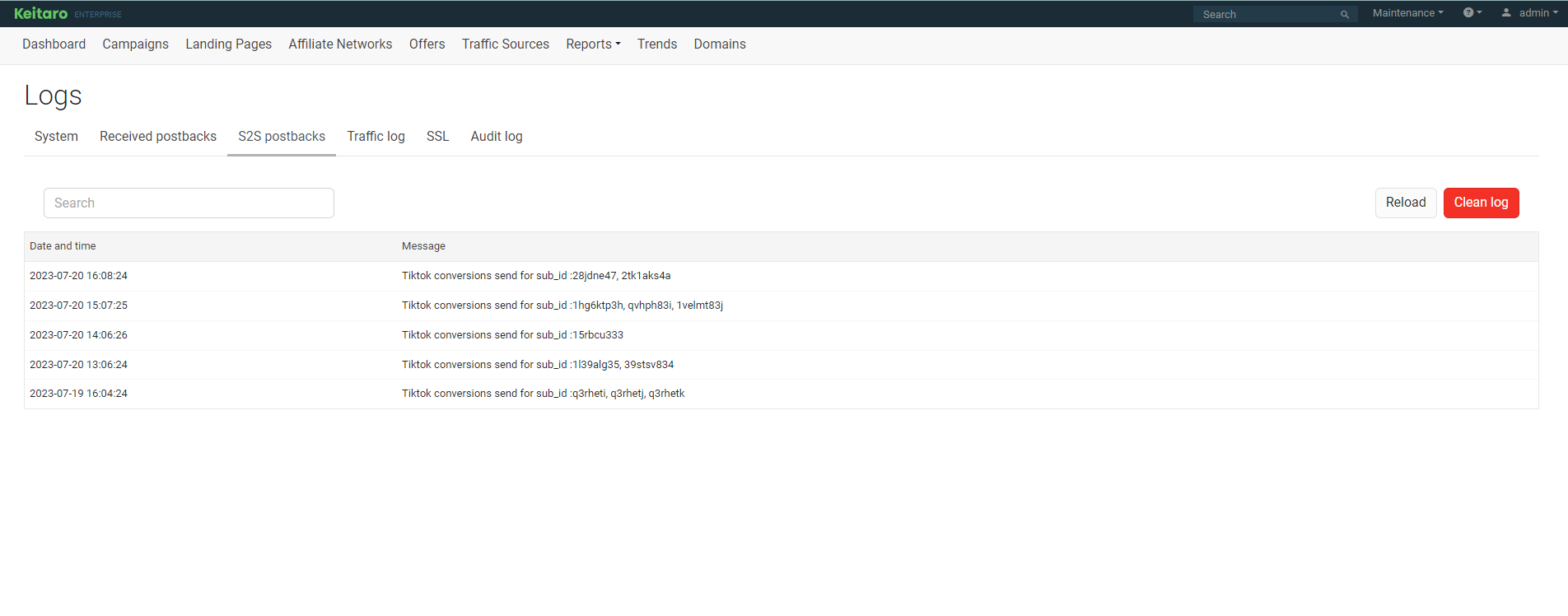Viewport: 1568px width, 616px height.
Task: Click the ENTERPRISE label beside logo
Action: [98, 15]
